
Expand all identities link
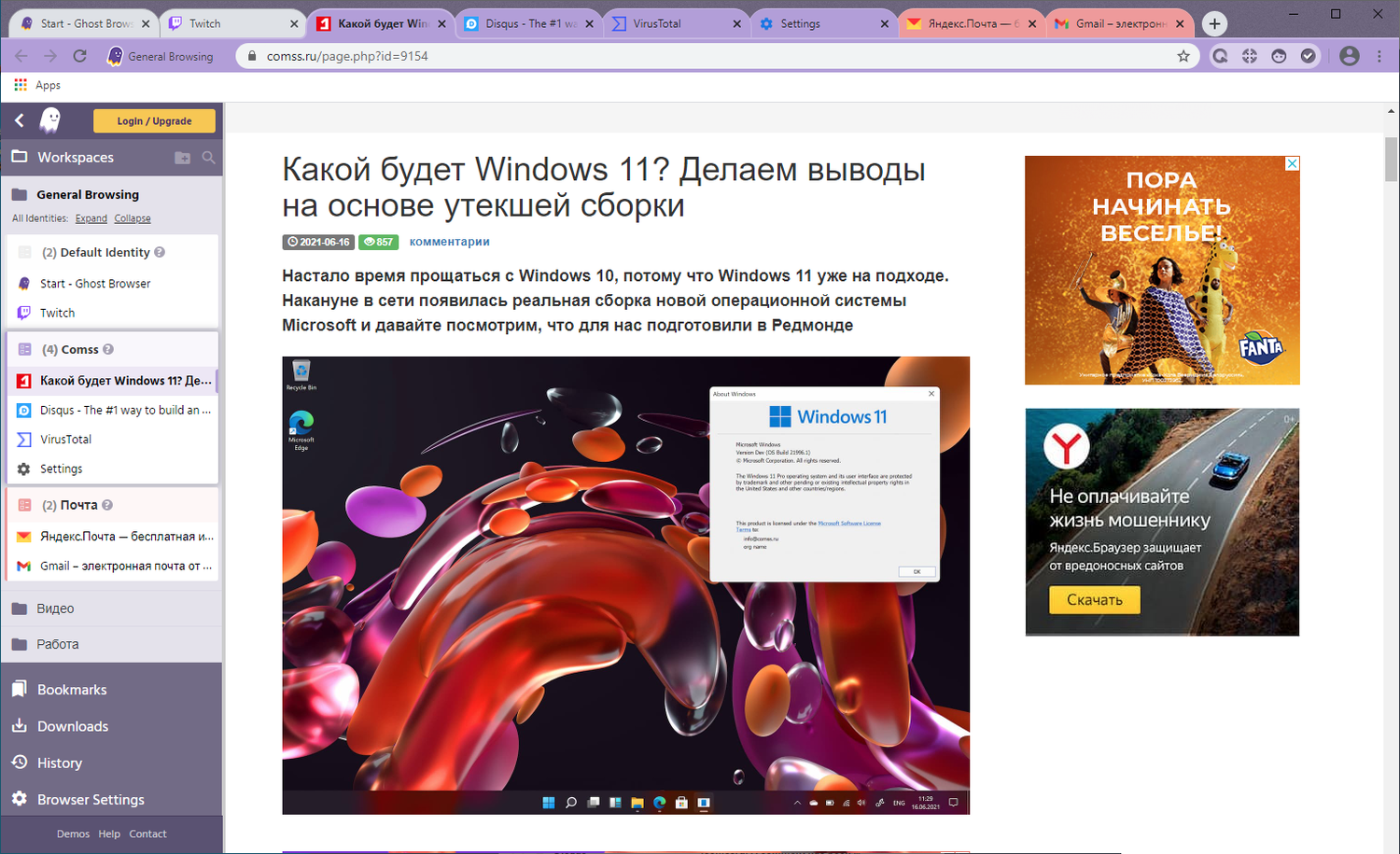(91, 218)
